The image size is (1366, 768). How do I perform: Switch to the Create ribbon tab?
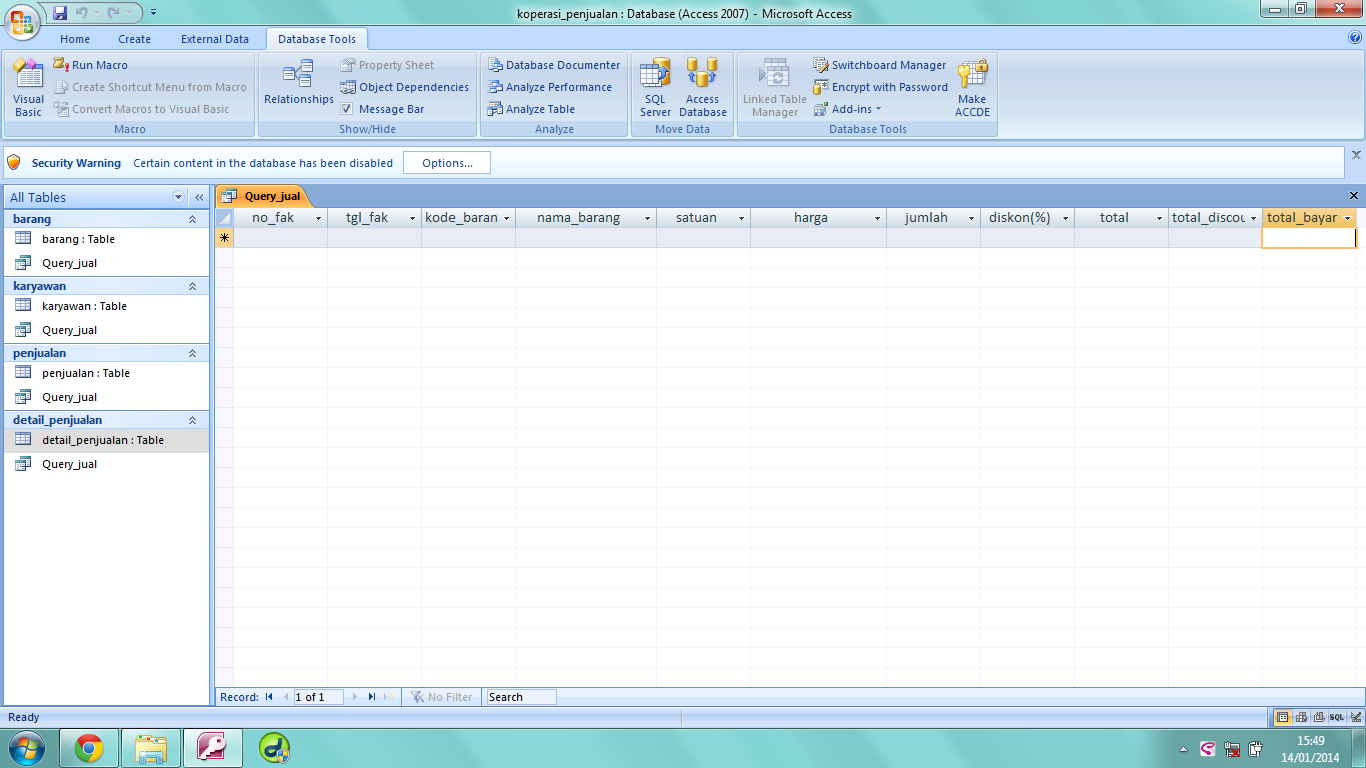[x=134, y=39]
